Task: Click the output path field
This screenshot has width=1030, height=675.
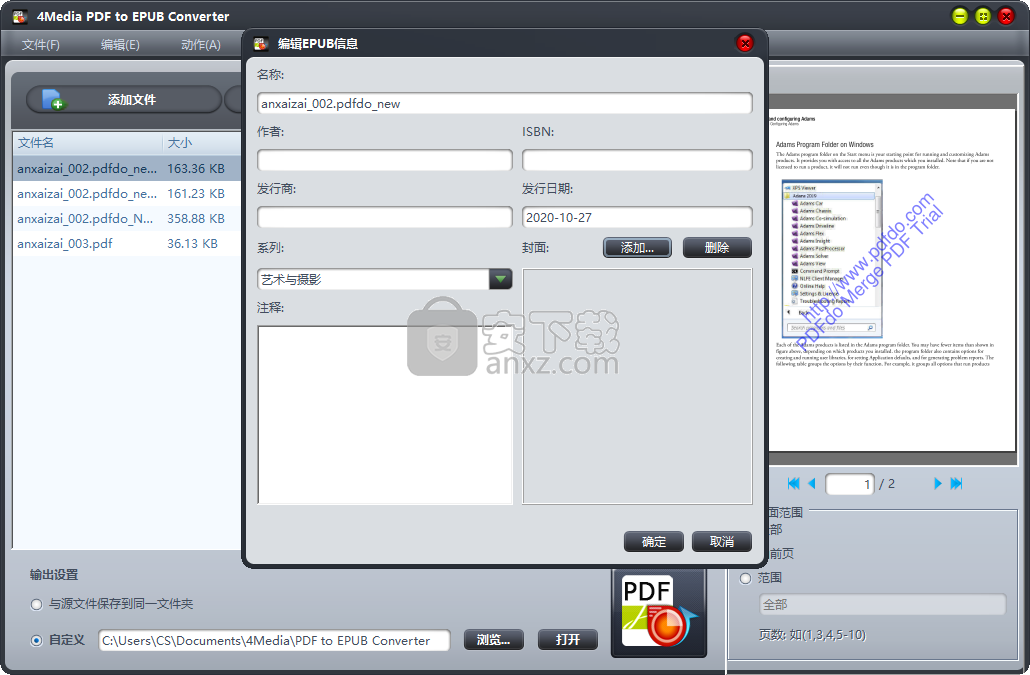Action: point(275,640)
